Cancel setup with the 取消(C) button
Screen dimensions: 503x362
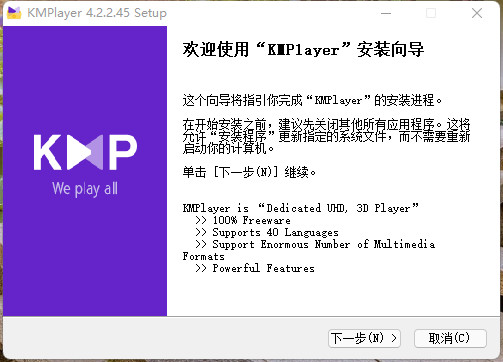(x=450, y=338)
